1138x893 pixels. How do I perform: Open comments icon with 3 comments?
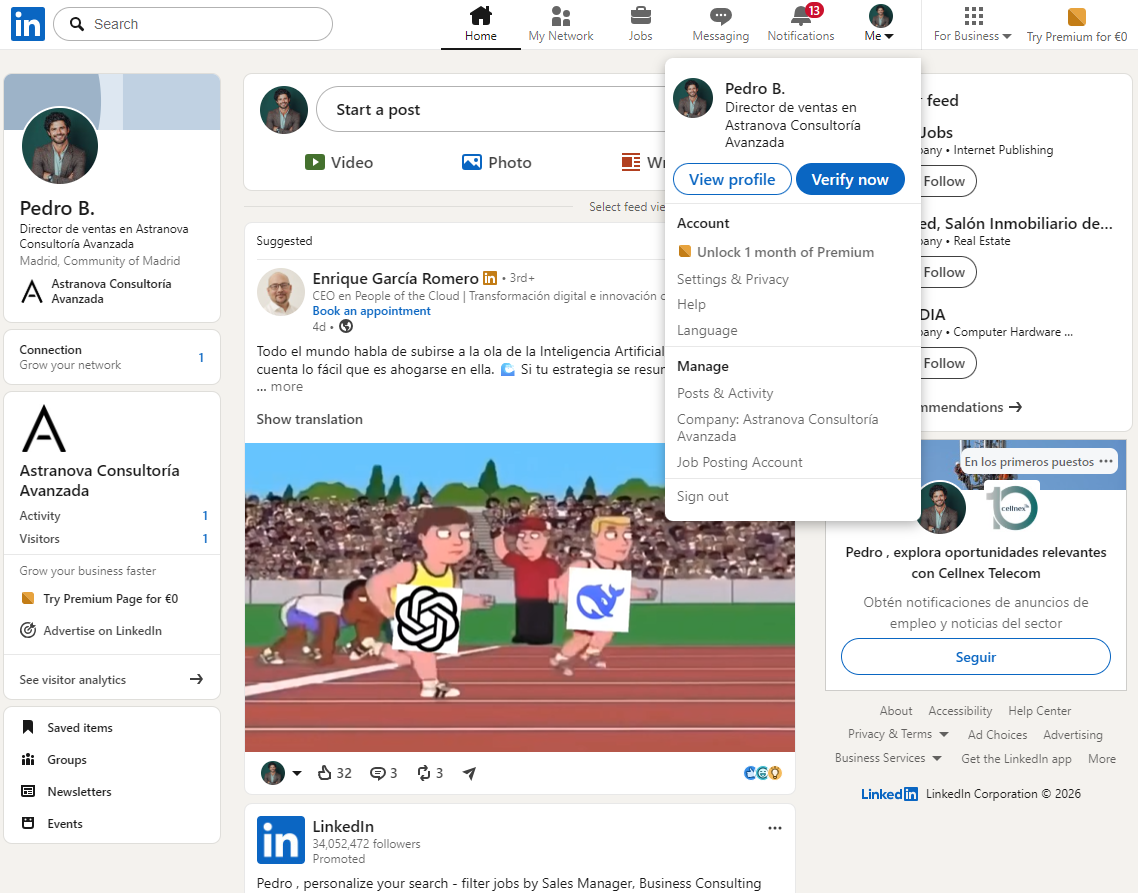383,773
